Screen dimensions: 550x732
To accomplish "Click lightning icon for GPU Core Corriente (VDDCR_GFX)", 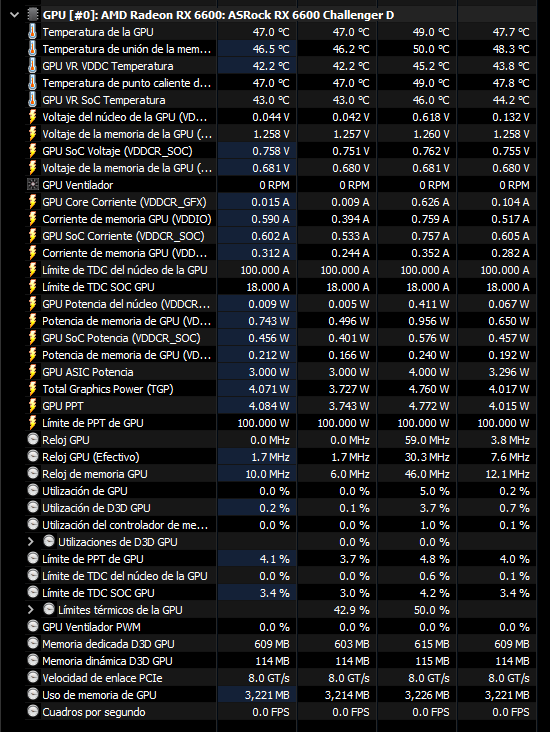I will tap(33, 202).
